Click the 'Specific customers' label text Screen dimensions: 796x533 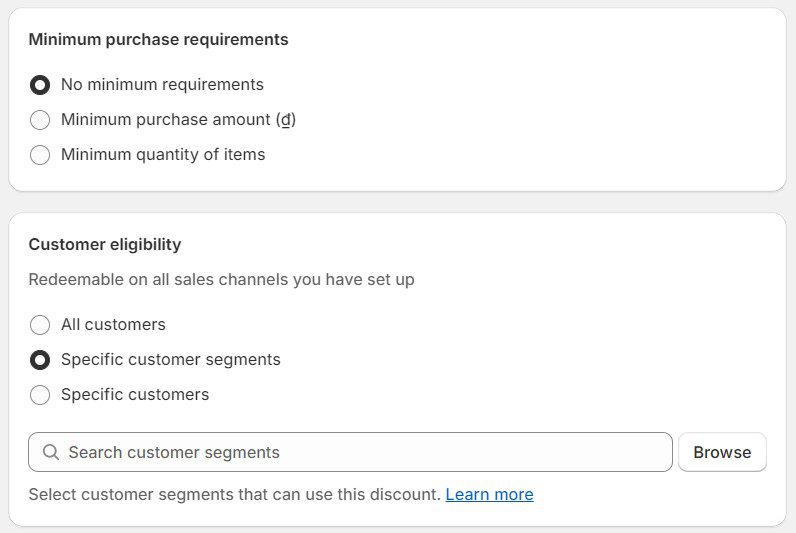pos(135,395)
